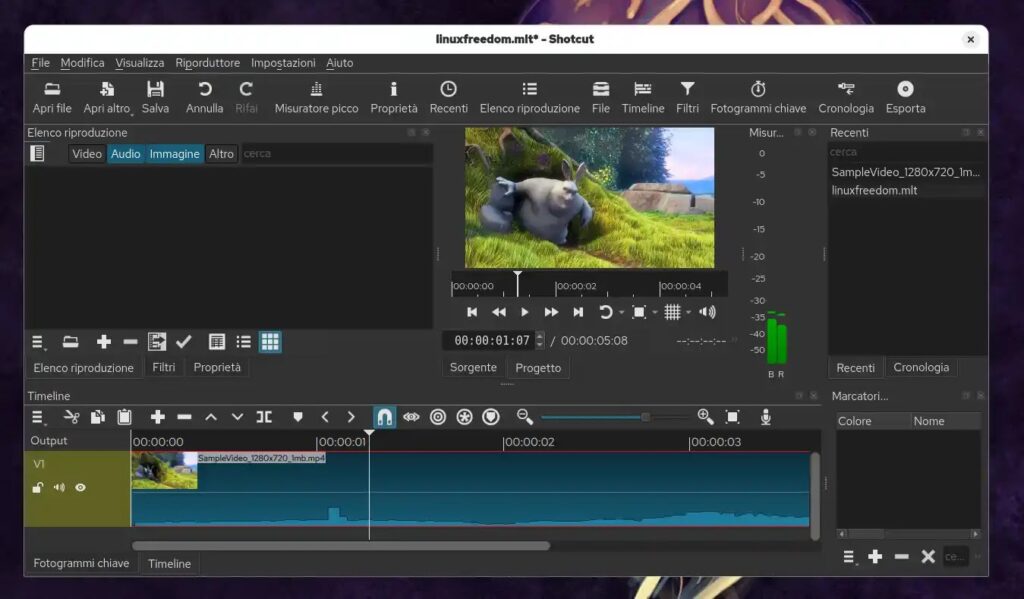Paste with the clipboard icon in timeline toolbar
The width and height of the screenshot is (1024, 599).
[124, 417]
